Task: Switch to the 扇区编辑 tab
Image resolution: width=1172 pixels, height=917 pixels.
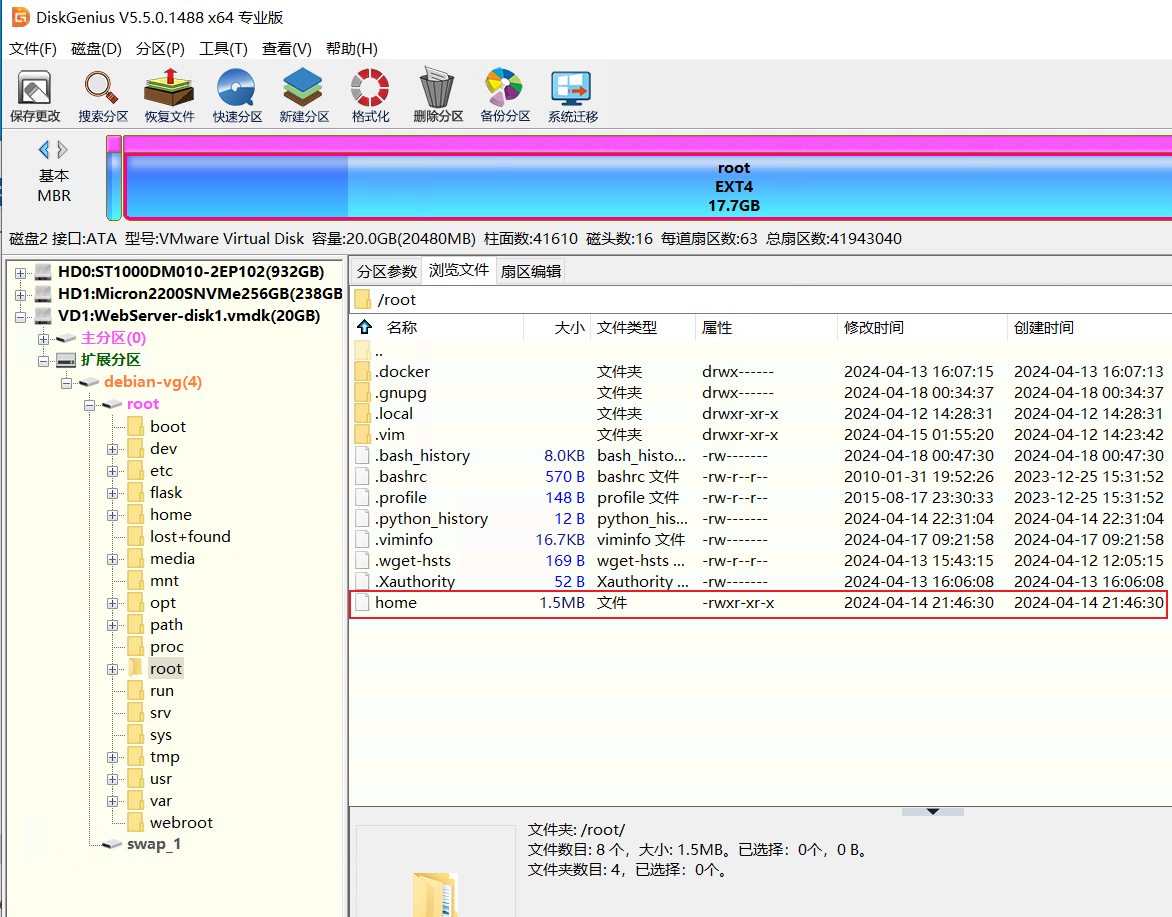Action: click(x=531, y=271)
